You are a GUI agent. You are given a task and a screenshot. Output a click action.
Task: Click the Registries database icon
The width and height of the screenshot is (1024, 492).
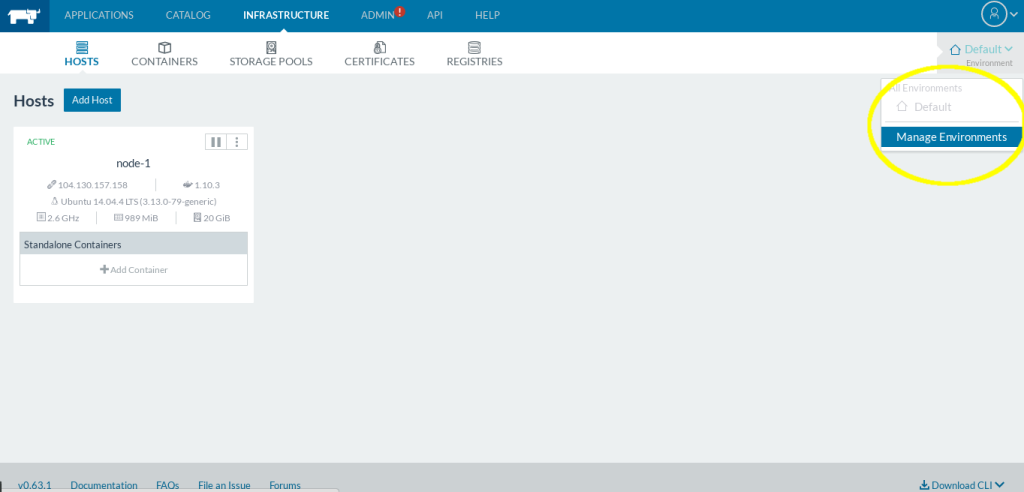pos(474,47)
